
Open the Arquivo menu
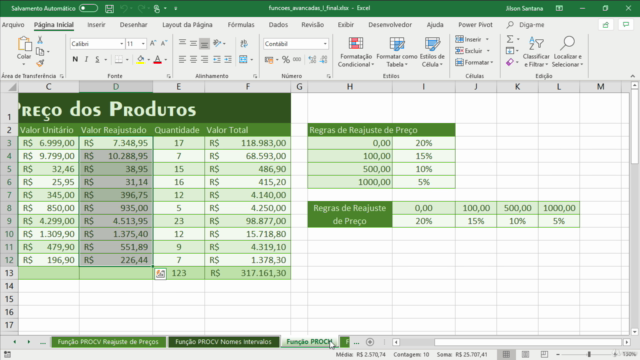coord(13,25)
